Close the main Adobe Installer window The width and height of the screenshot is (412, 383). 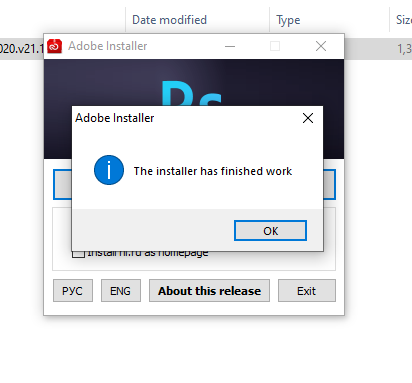pyautogui.click(x=321, y=46)
